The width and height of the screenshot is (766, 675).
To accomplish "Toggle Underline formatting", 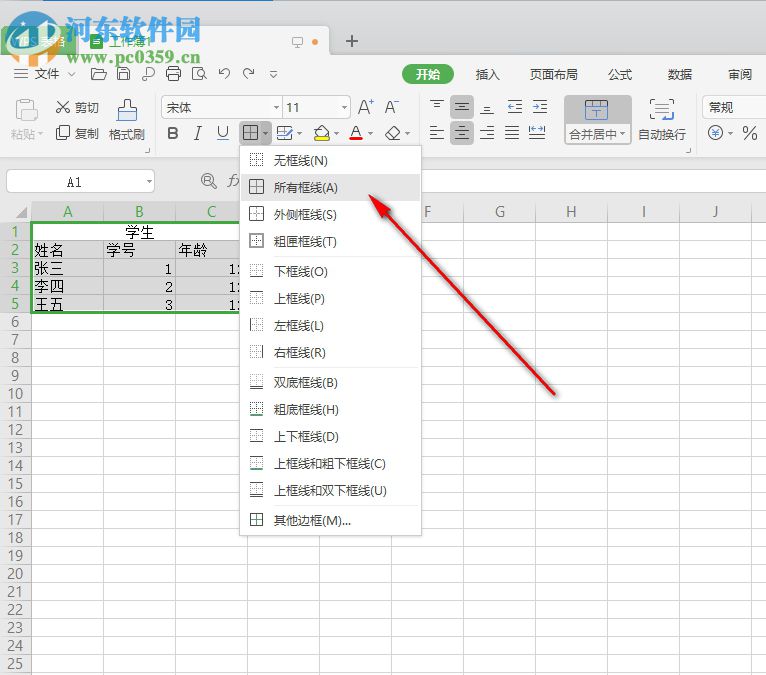I will (x=223, y=133).
